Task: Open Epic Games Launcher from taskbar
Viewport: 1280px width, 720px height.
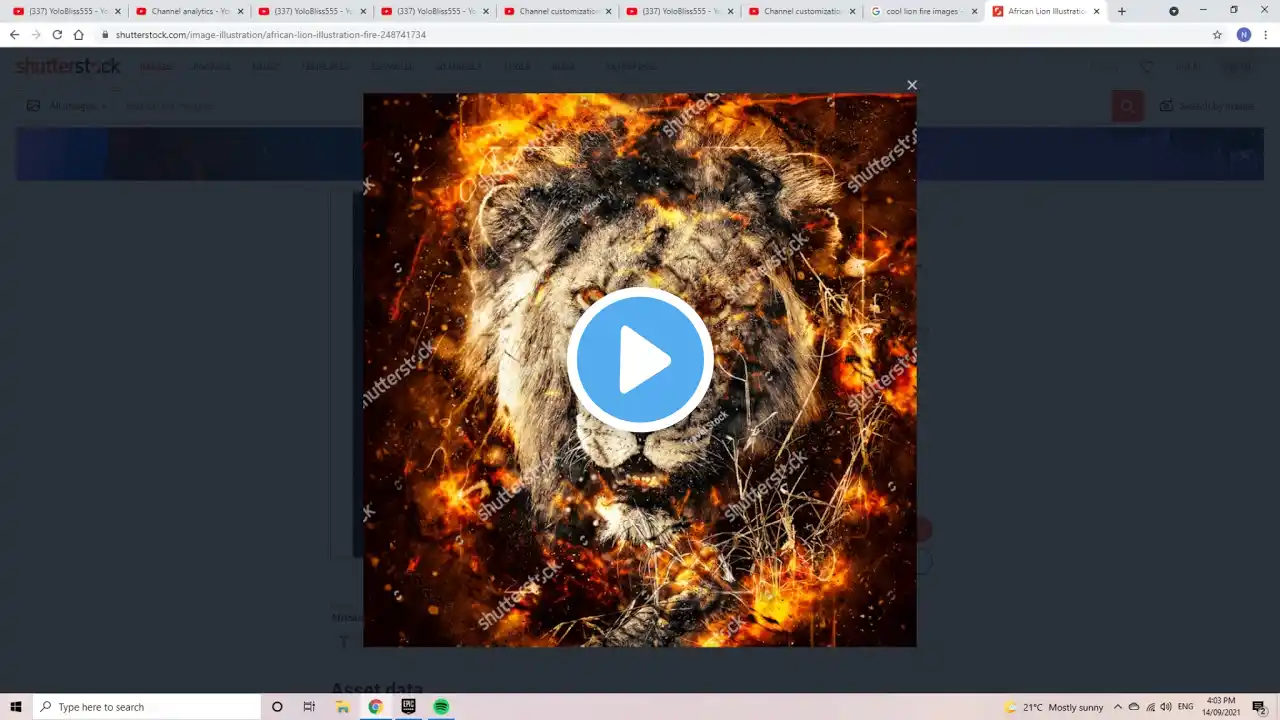Action: click(408, 707)
